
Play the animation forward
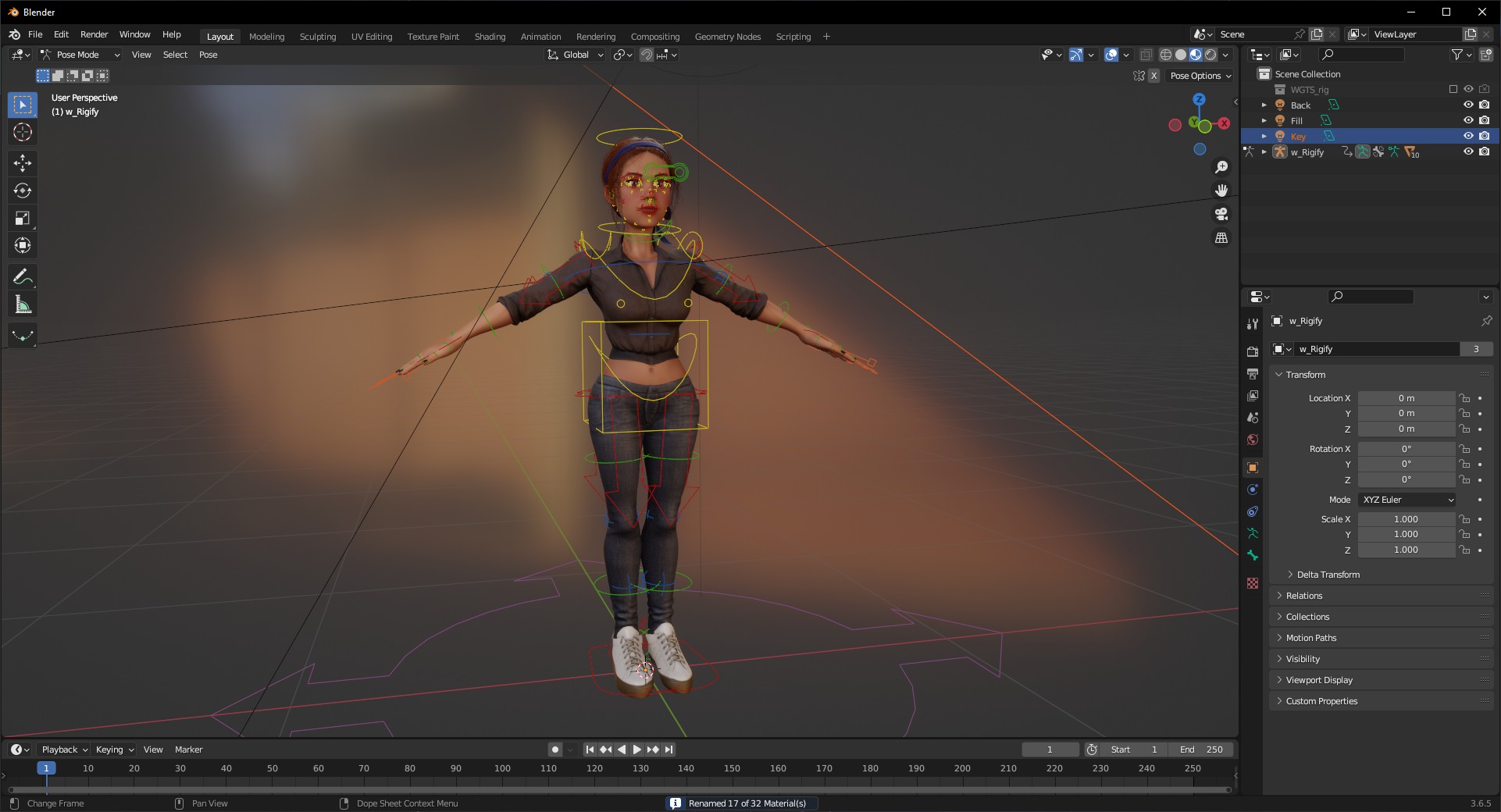(637, 750)
